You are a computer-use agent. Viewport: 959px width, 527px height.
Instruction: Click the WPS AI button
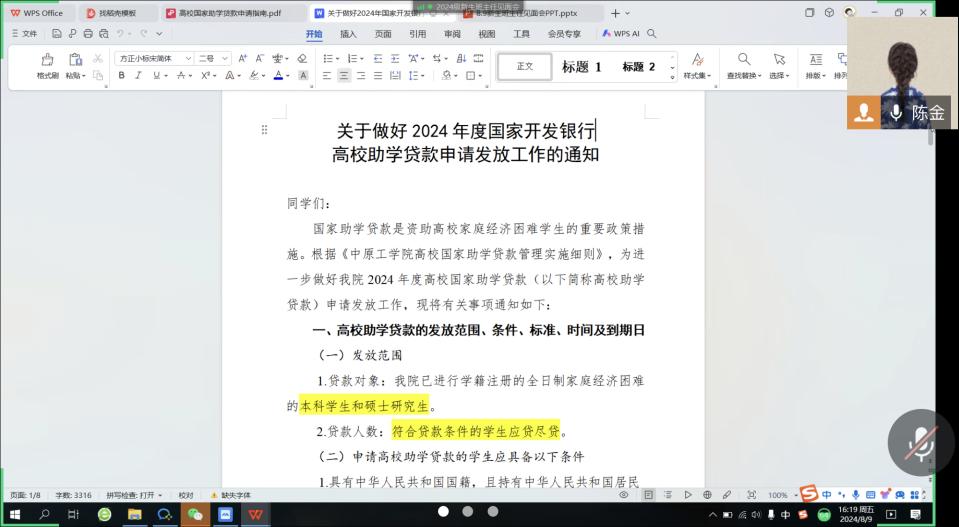click(x=622, y=33)
